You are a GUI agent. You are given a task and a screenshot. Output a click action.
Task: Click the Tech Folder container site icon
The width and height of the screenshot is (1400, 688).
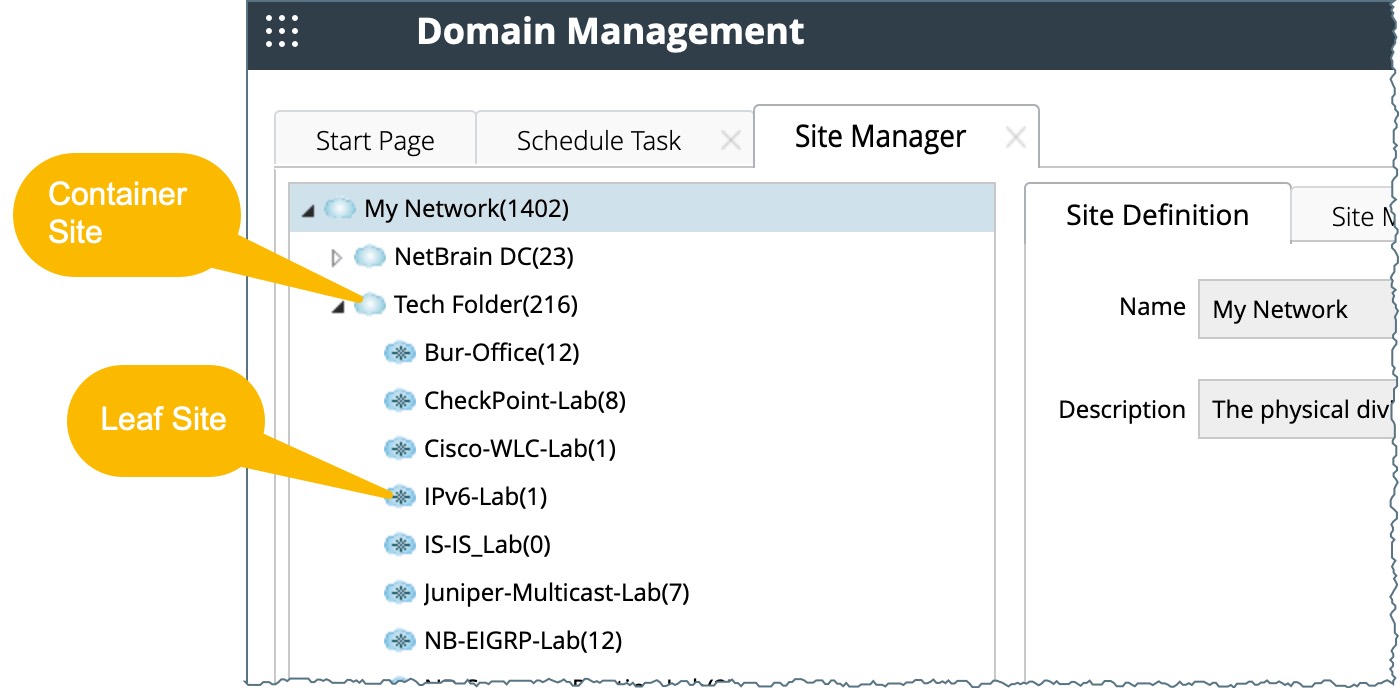tap(371, 304)
